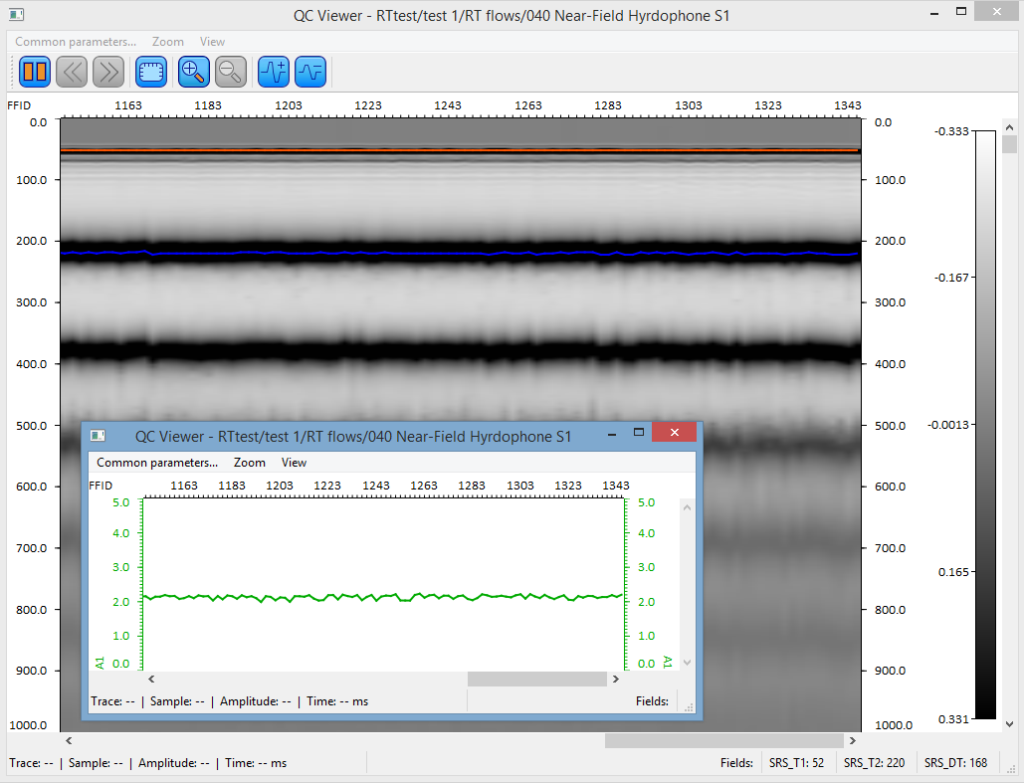Click the SRS_T1: 52 status field
This screenshot has height=783, width=1024.
pos(797,762)
